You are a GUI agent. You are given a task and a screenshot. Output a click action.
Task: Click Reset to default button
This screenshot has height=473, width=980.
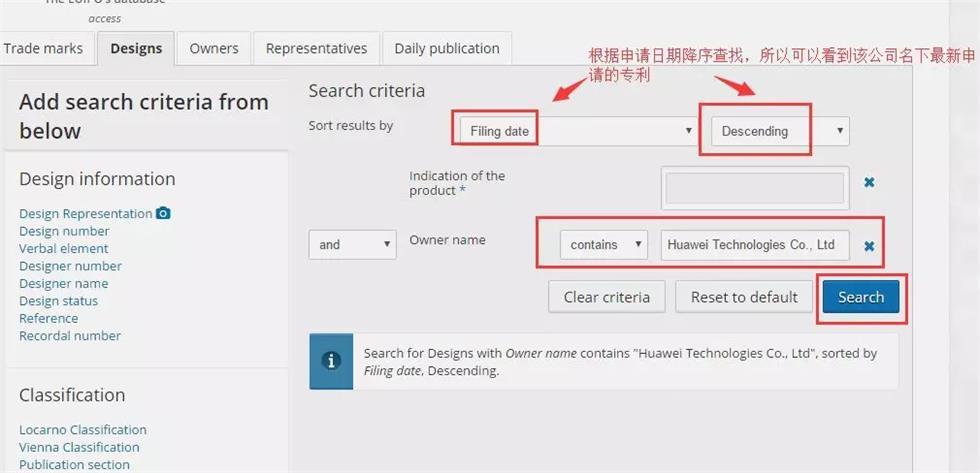[744, 297]
